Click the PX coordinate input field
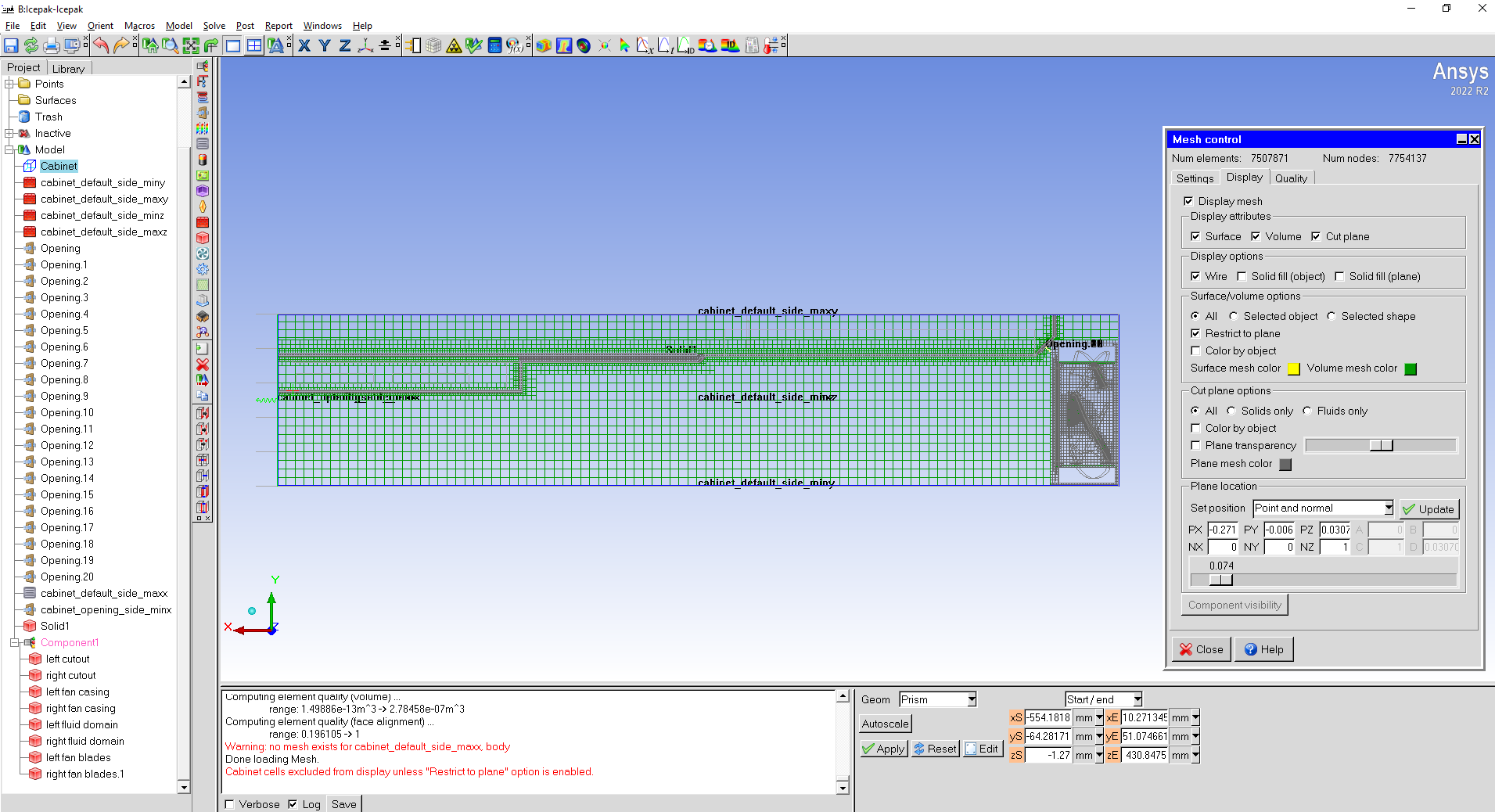 [1222, 530]
